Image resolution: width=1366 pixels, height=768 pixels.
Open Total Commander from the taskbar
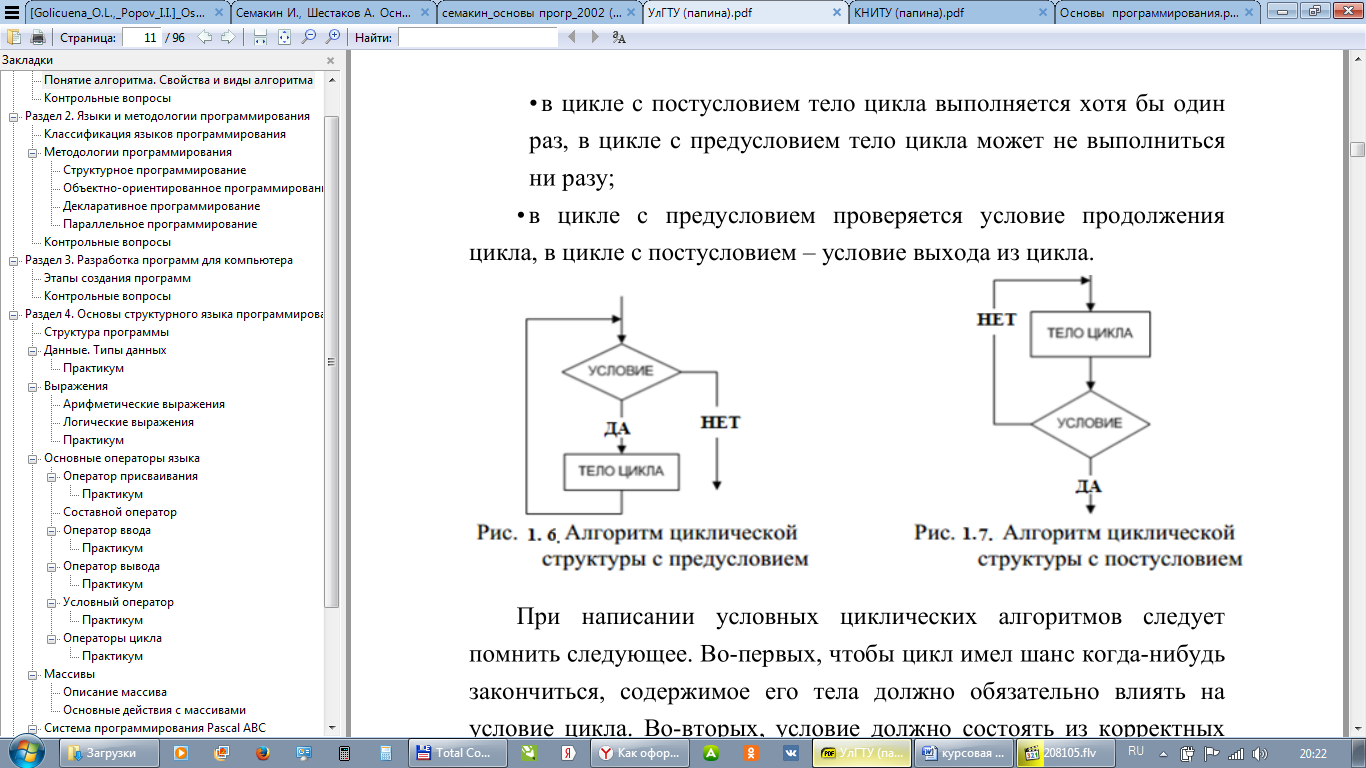coord(453,753)
